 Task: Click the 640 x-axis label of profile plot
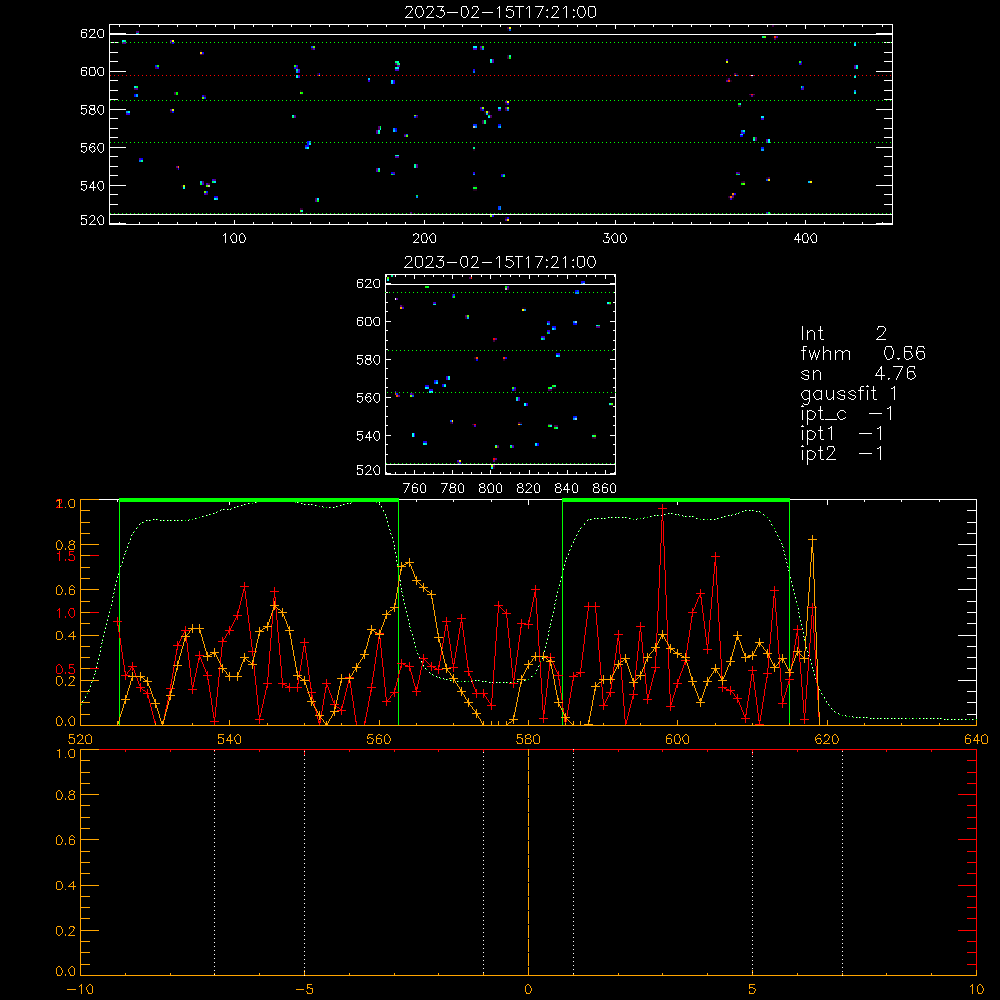tap(976, 739)
